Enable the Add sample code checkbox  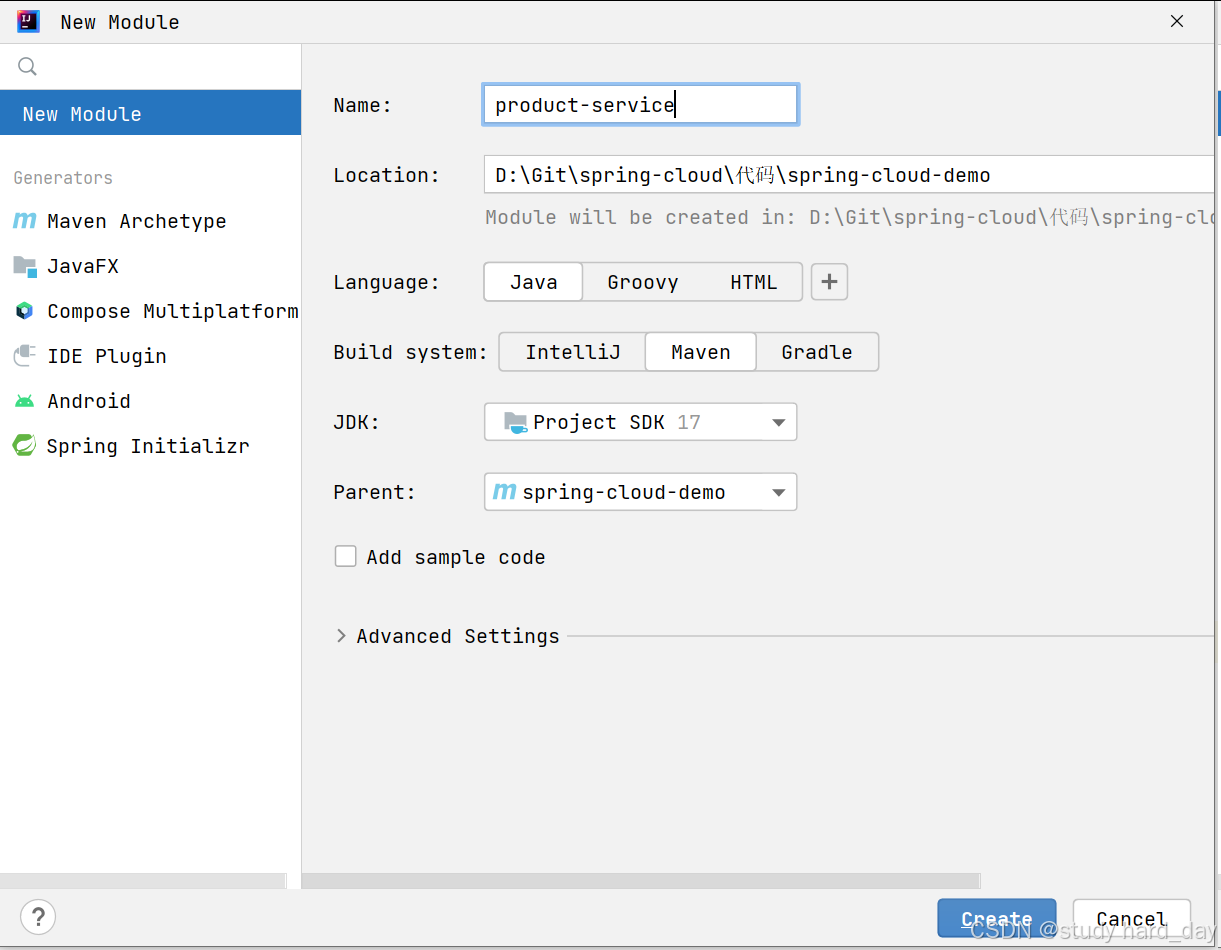coord(345,557)
